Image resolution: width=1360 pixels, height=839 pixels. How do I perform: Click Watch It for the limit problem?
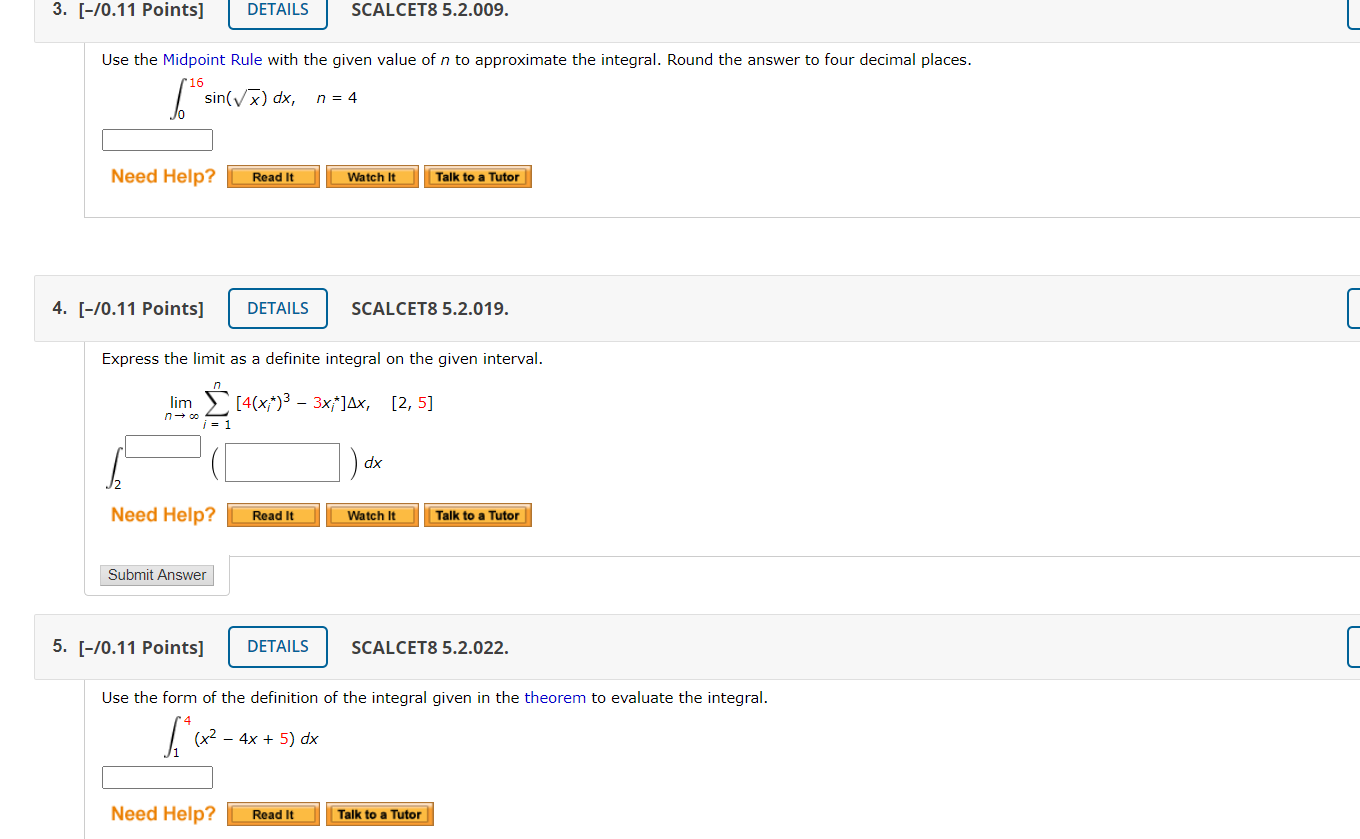[371, 515]
